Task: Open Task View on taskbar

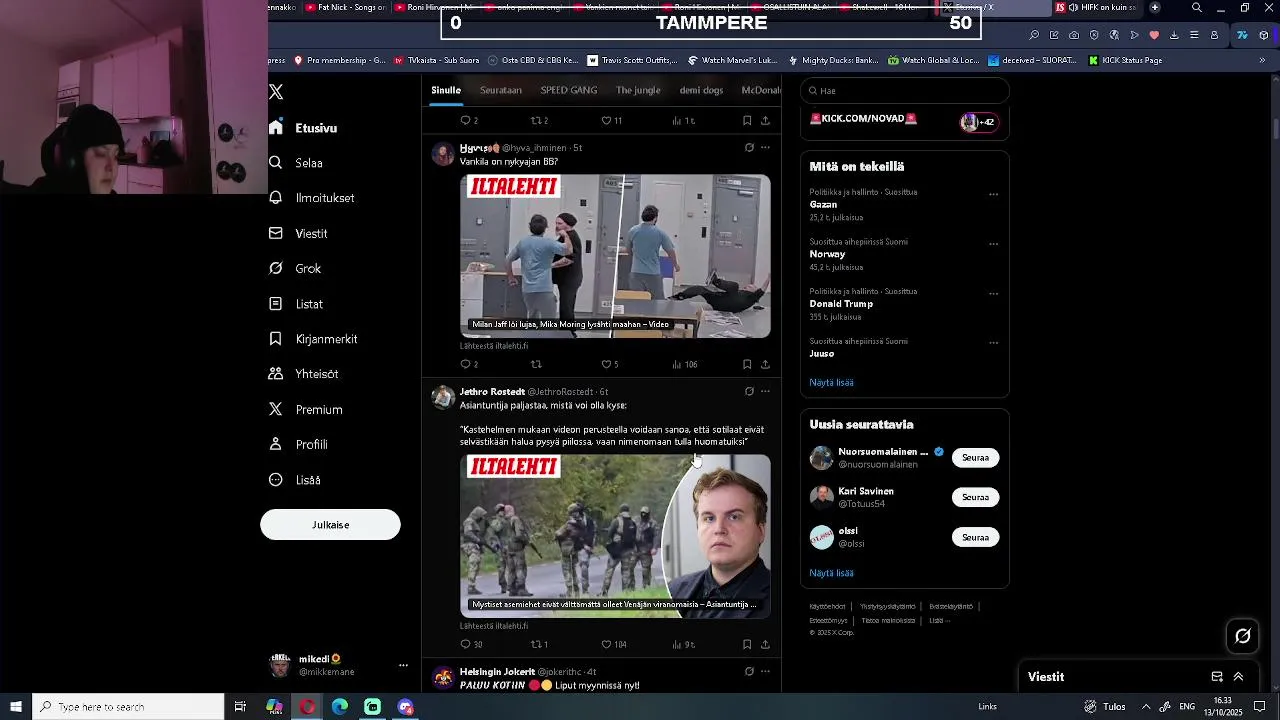Action: coord(240,707)
